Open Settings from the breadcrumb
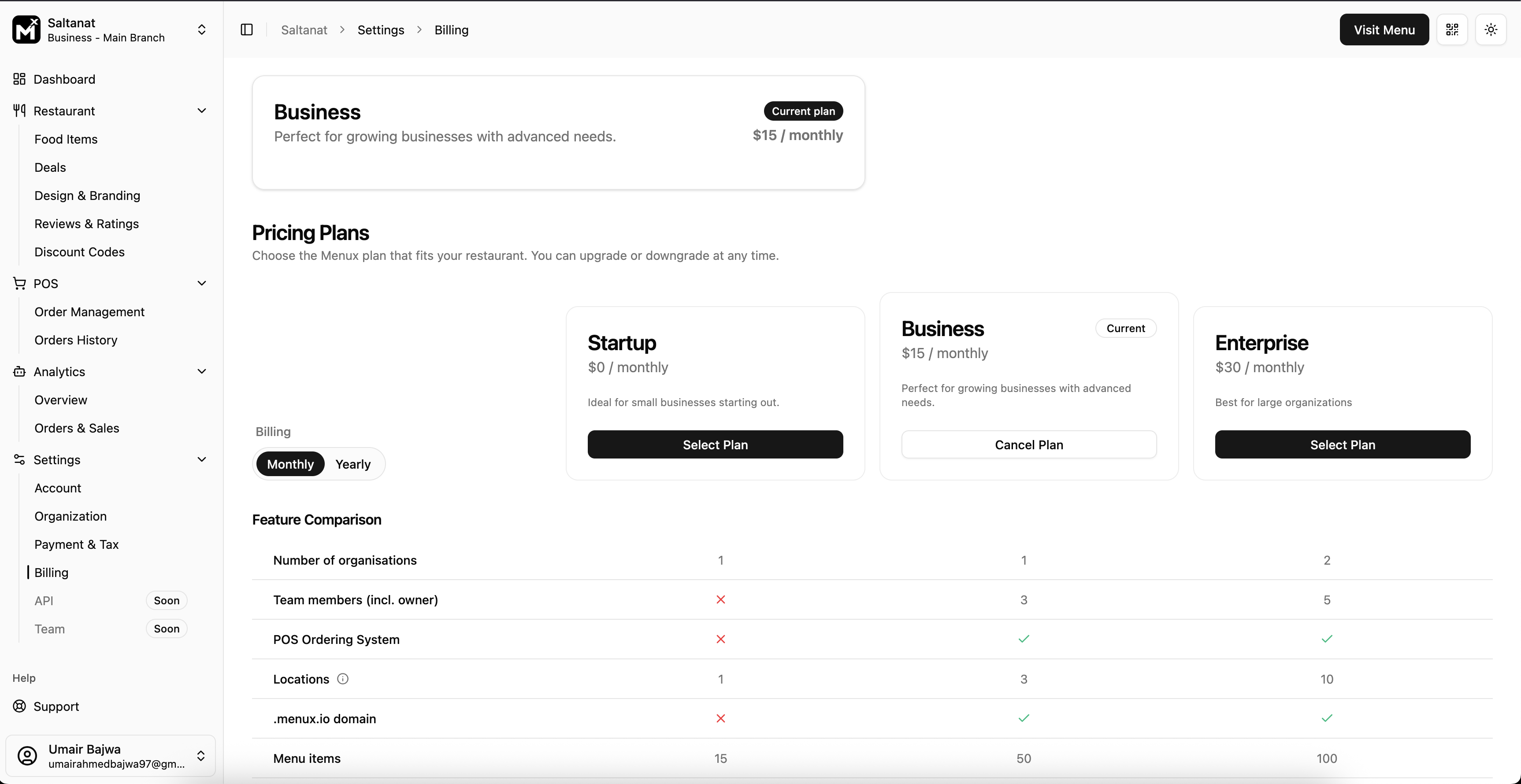The image size is (1521, 784). pos(380,30)
